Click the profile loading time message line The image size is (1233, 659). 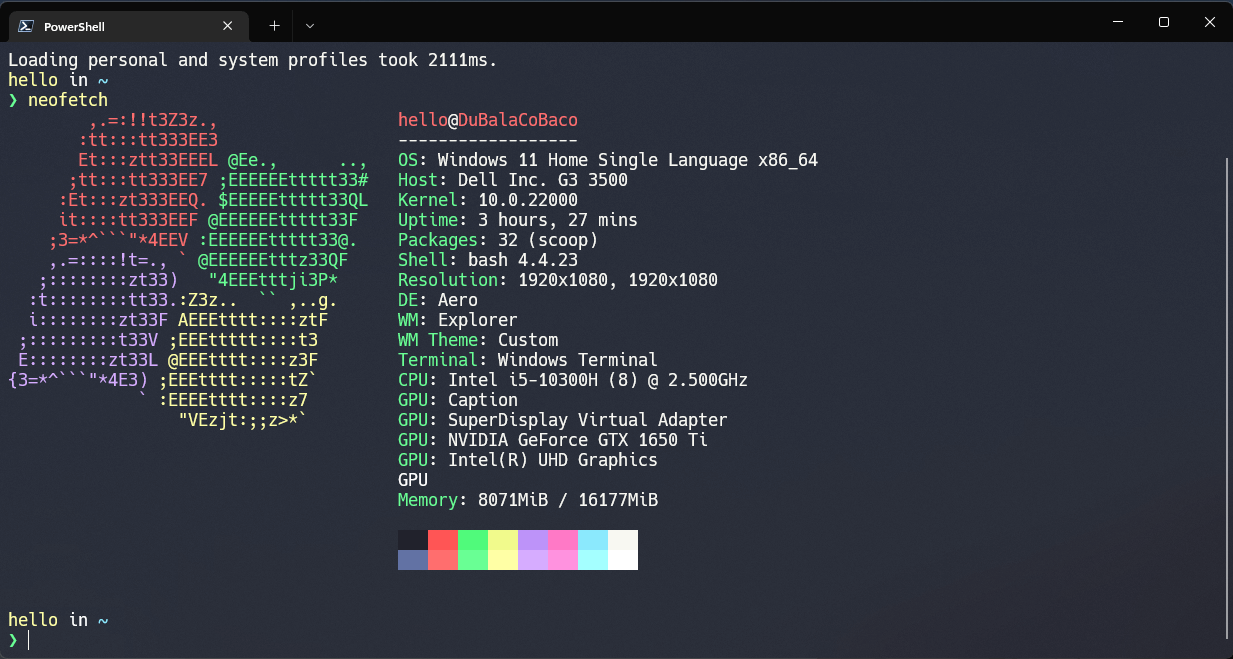pyautogui.click(x=253, y=60)
